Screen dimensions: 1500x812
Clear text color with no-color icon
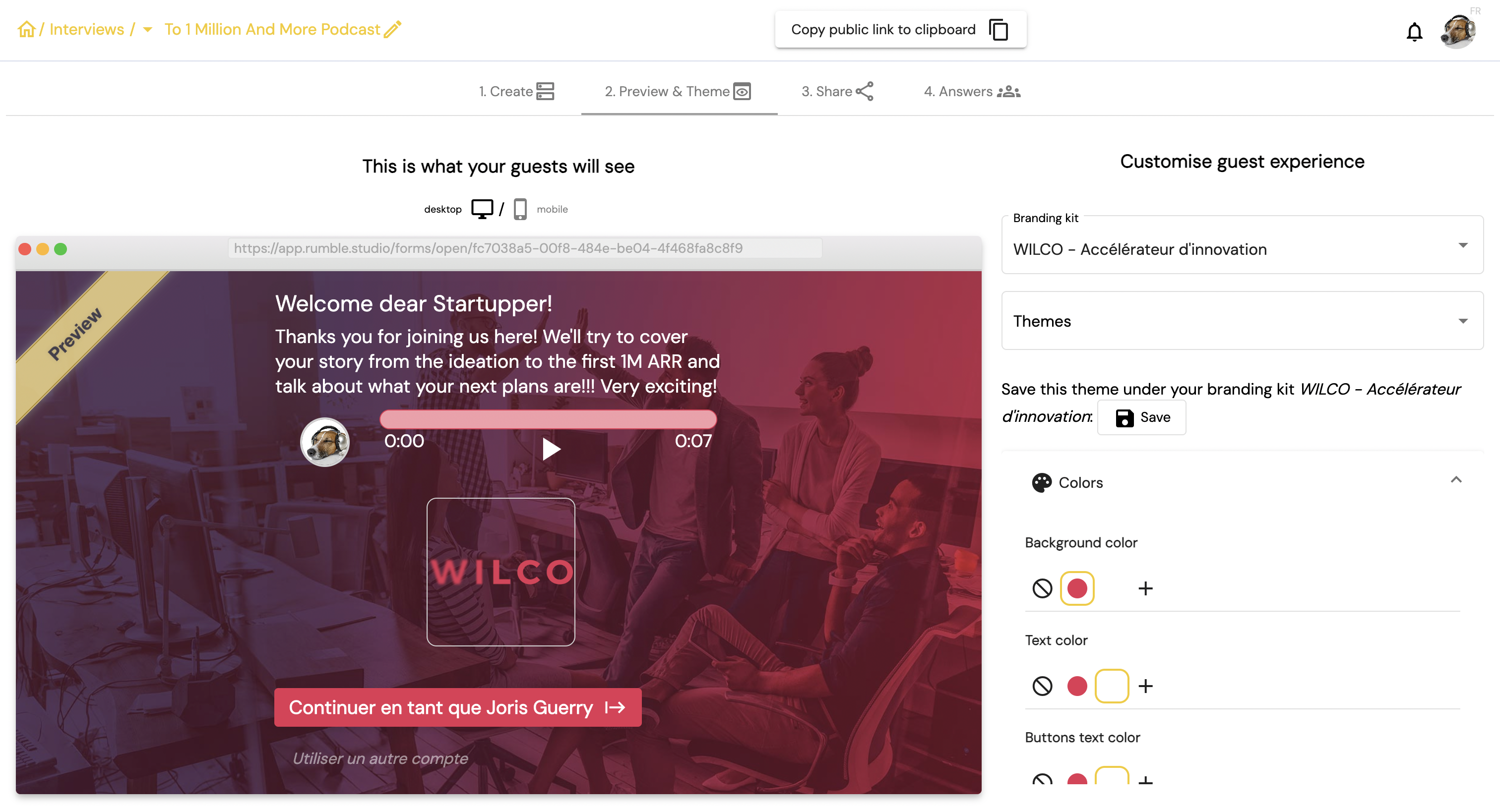pos(1042,686)
